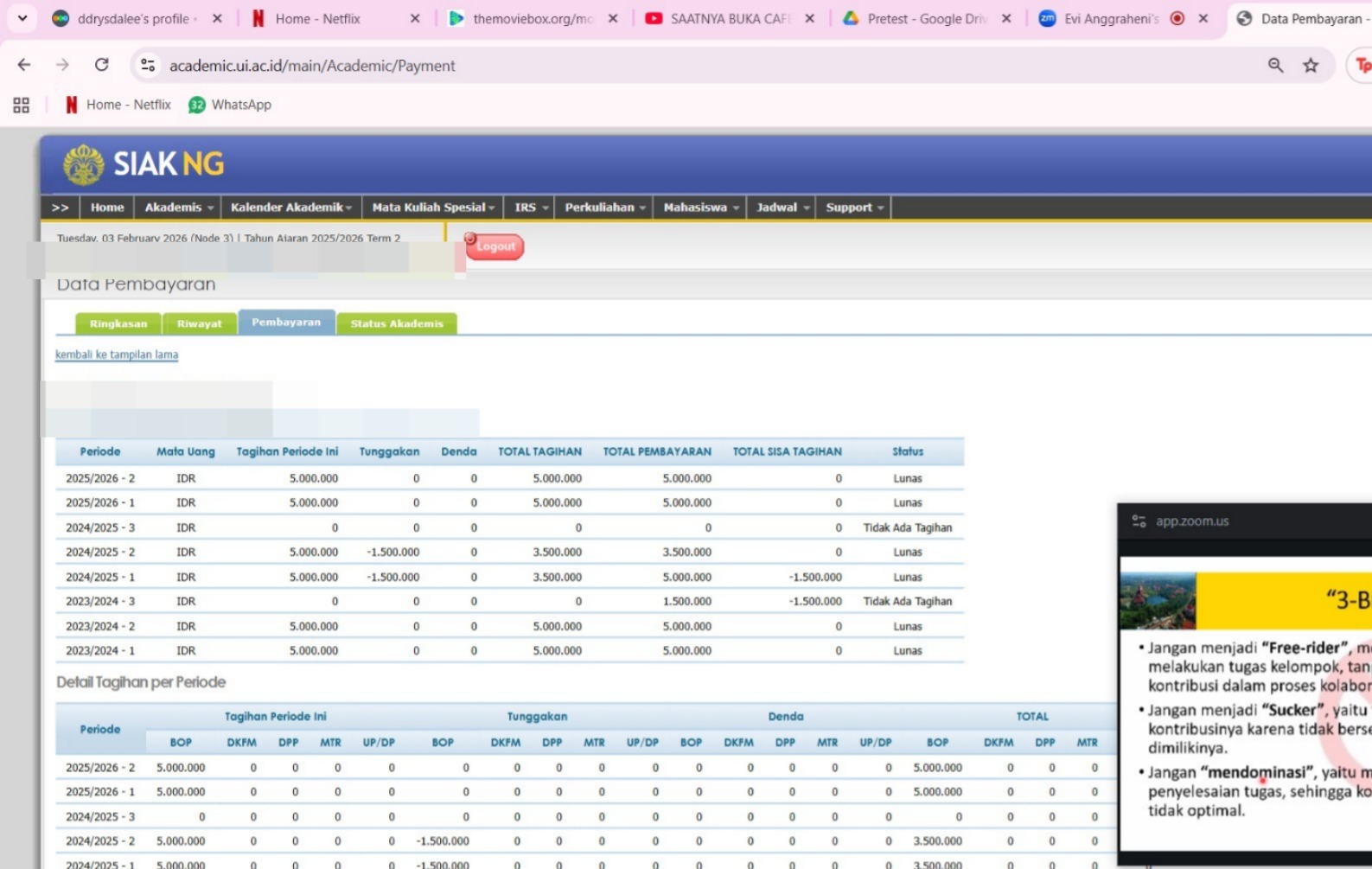Click the kembali ke tampilan lama link
This screenshot has width=1372, height=869.
[117, 355]
